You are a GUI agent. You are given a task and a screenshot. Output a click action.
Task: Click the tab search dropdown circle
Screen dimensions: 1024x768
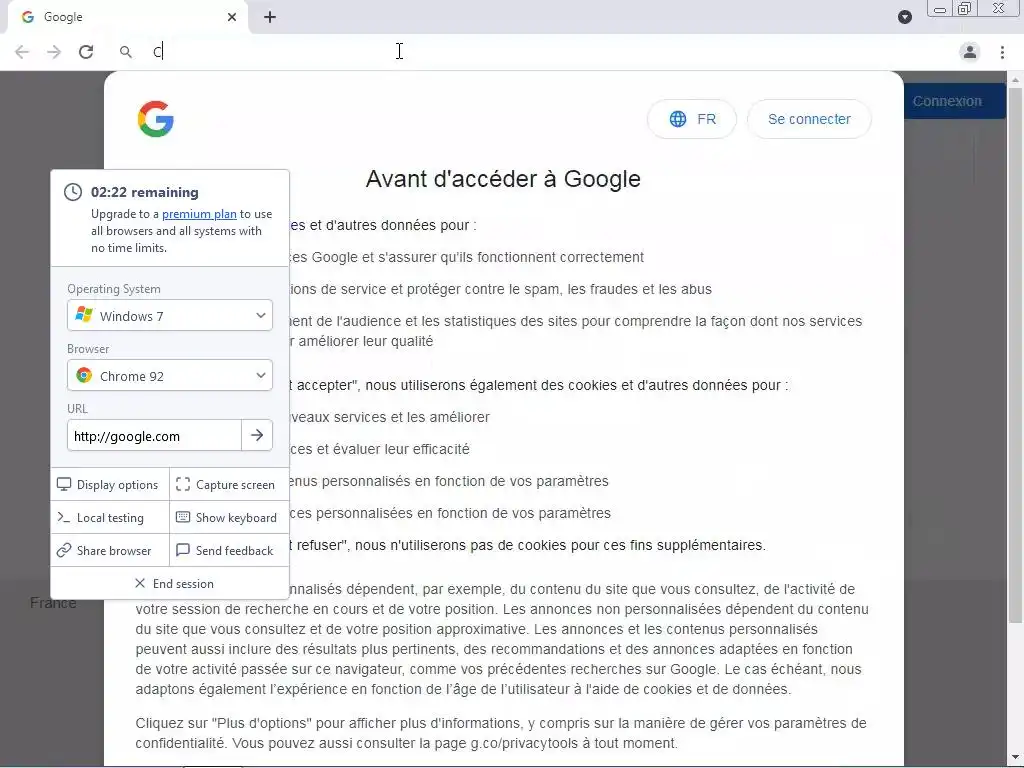[904, 17]
